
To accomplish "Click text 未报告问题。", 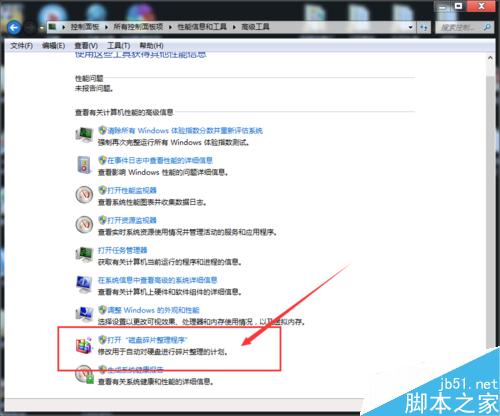I will coord(94,89).
